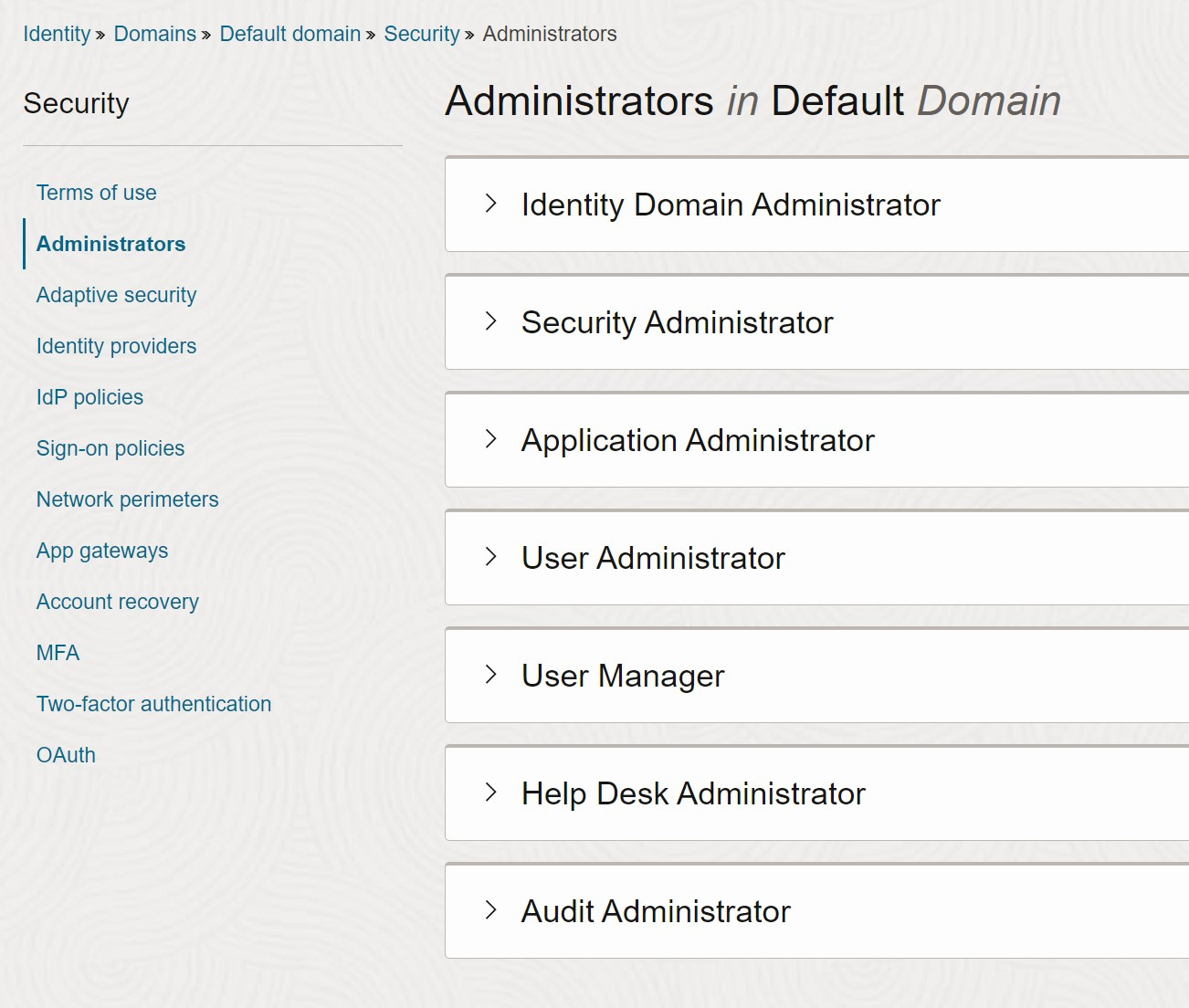Click the Identity breadcrumb link
This screenshot has width=1189, height=1008.
[x=57, y=34]
